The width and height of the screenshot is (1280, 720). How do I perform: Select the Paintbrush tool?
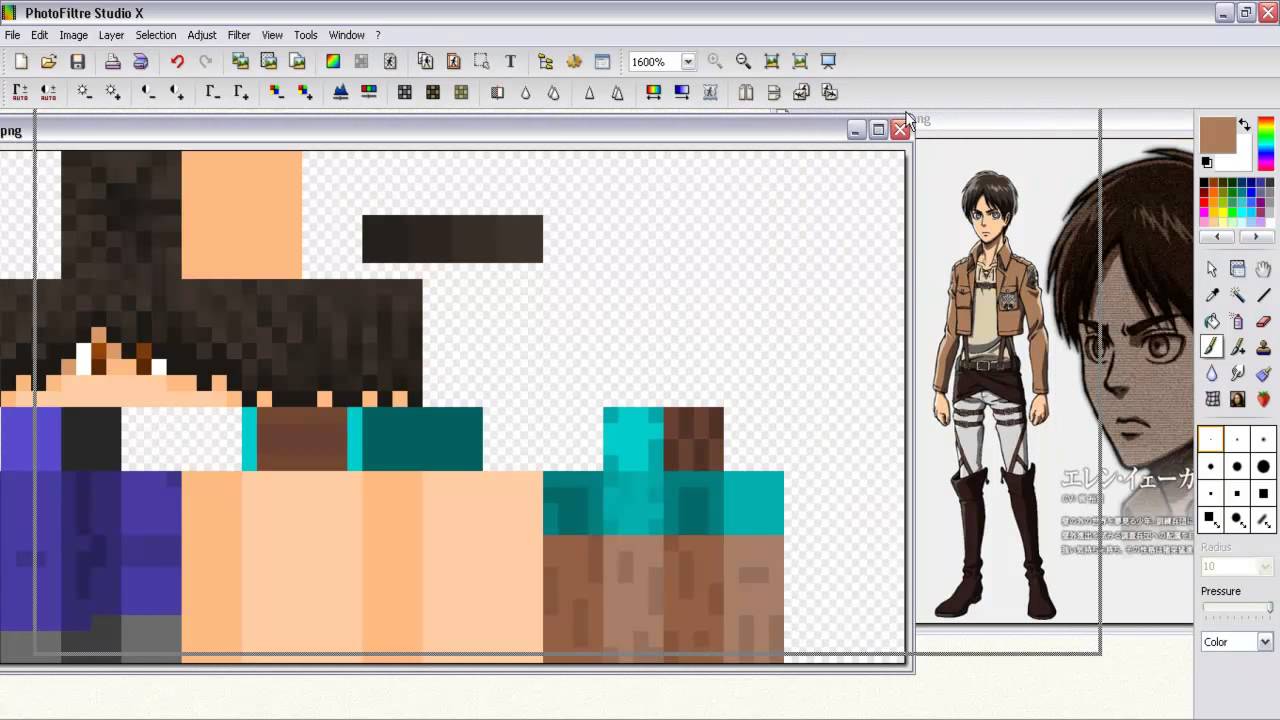[x=1212, y=347]
